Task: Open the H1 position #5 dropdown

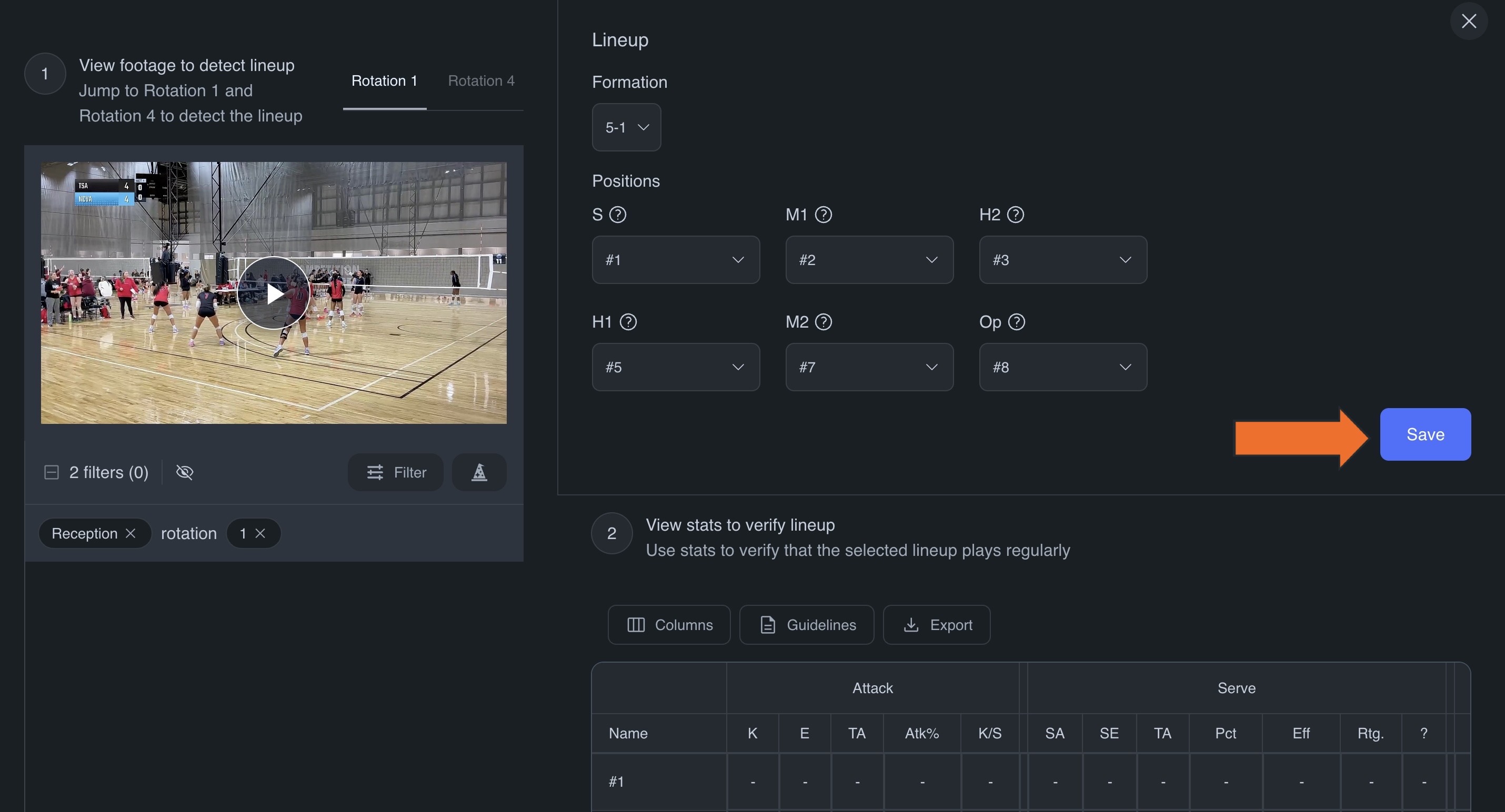Action: pyautogui.click(x=675, y=367)
